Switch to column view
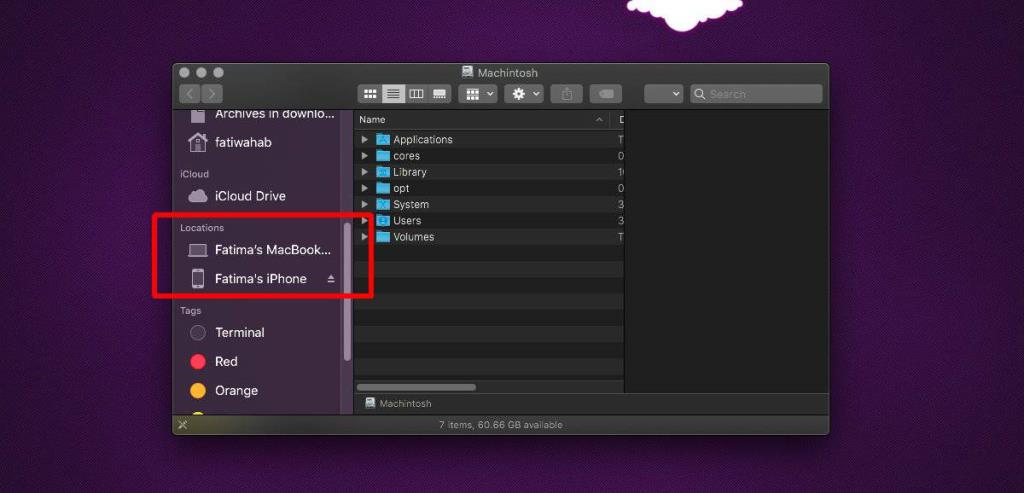 [x=416, y=94]
